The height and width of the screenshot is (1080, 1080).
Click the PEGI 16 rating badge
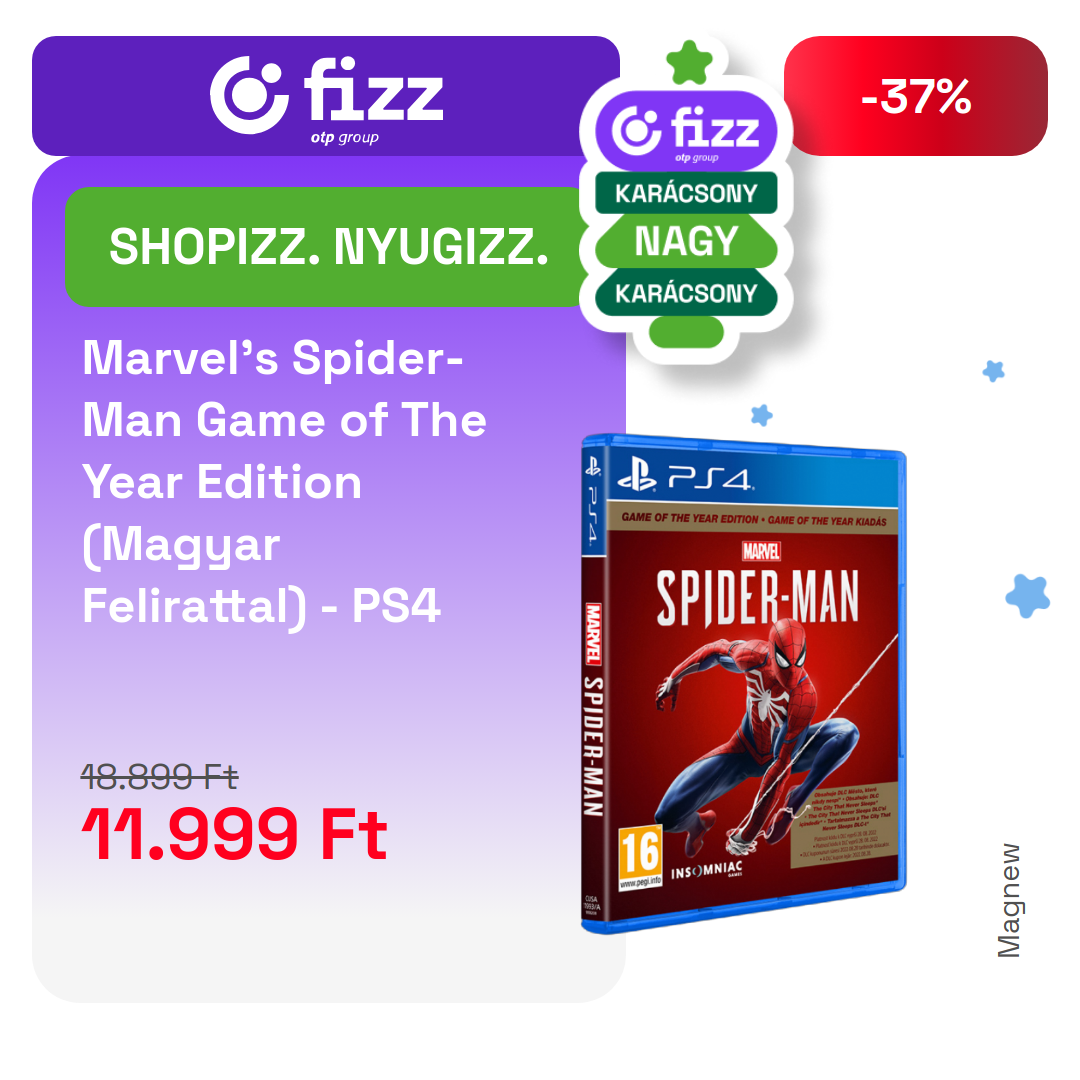640,856
